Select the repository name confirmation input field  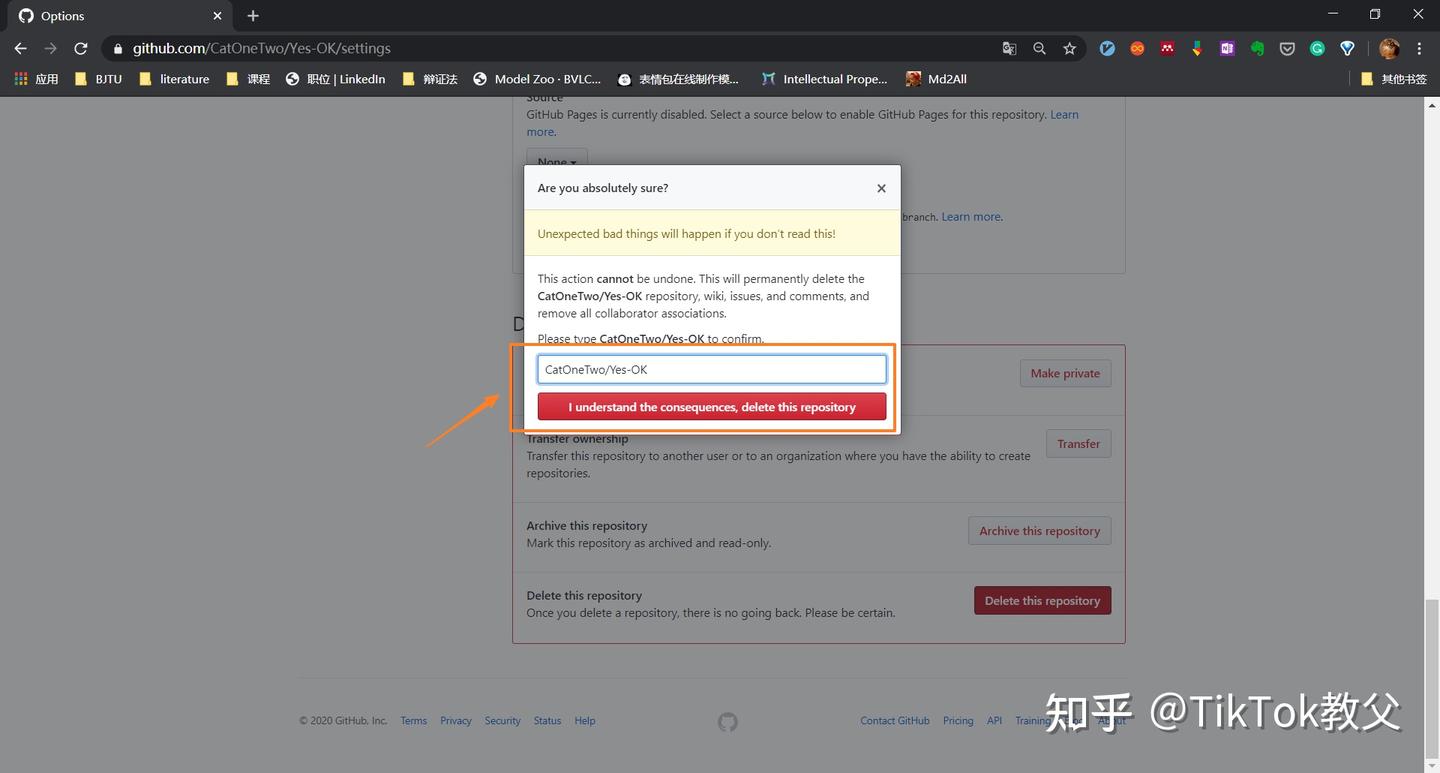pos(711,368)
